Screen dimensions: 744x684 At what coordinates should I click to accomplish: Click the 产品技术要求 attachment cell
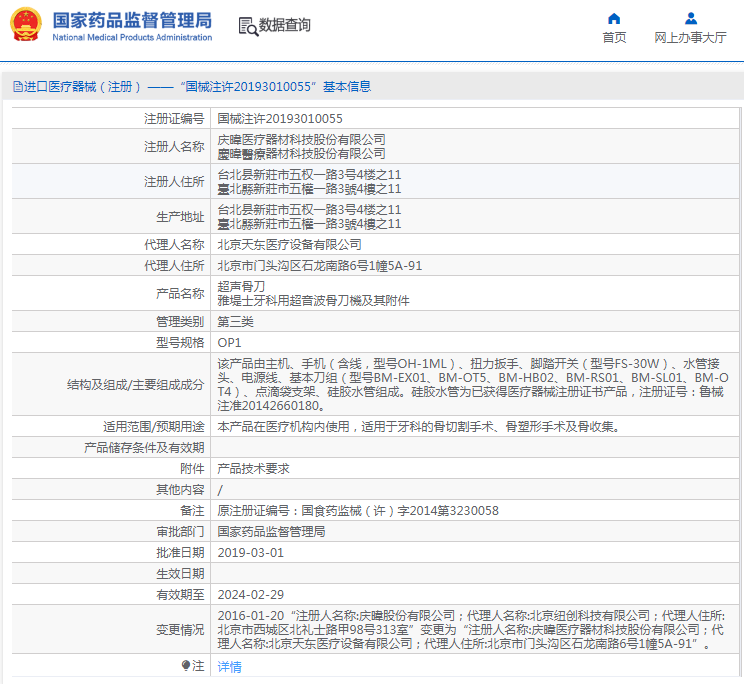(253, 468)
